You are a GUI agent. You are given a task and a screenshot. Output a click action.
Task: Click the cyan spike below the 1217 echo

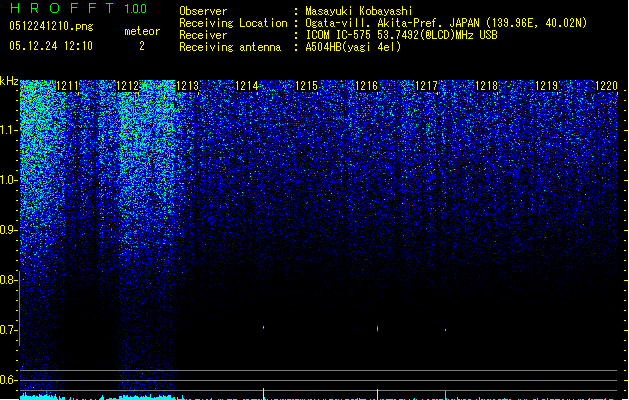click(445, 395)
